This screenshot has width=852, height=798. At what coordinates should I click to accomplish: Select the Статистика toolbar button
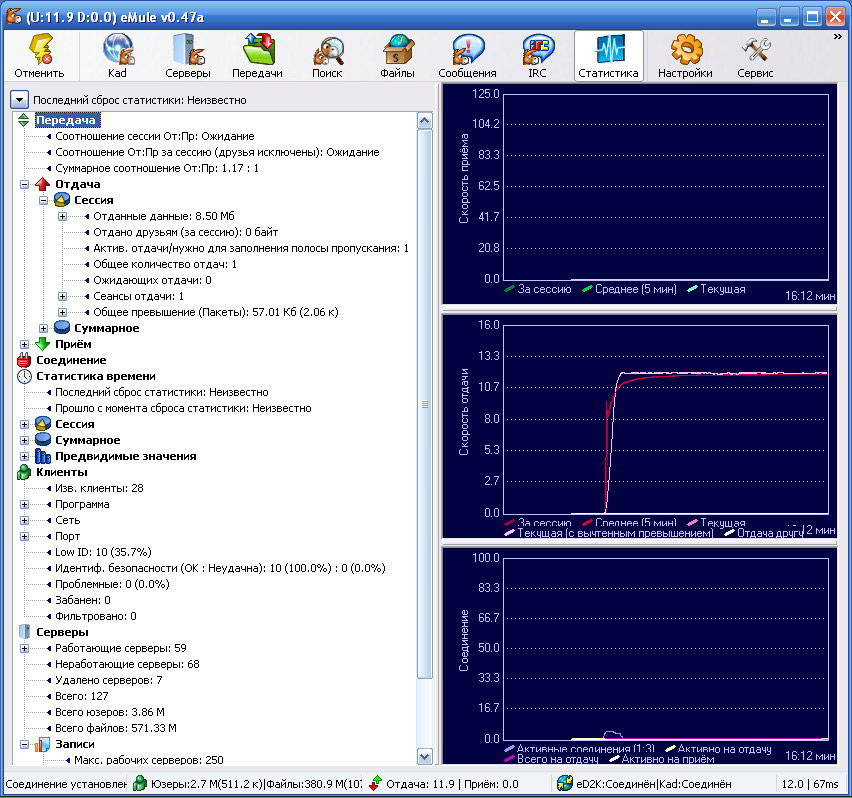609,56
